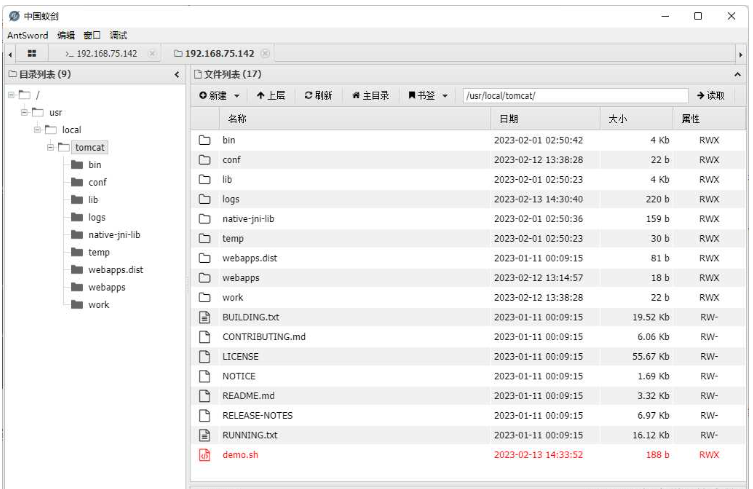Click the logs folder icon in file list
This screenshot has width=753, height=489.
pos(205,199)
